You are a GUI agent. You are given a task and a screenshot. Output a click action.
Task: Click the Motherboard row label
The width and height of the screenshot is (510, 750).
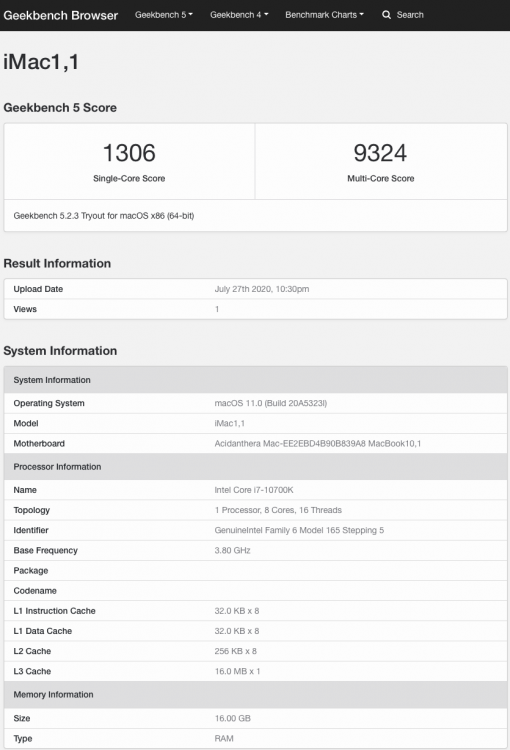point(39,443)
